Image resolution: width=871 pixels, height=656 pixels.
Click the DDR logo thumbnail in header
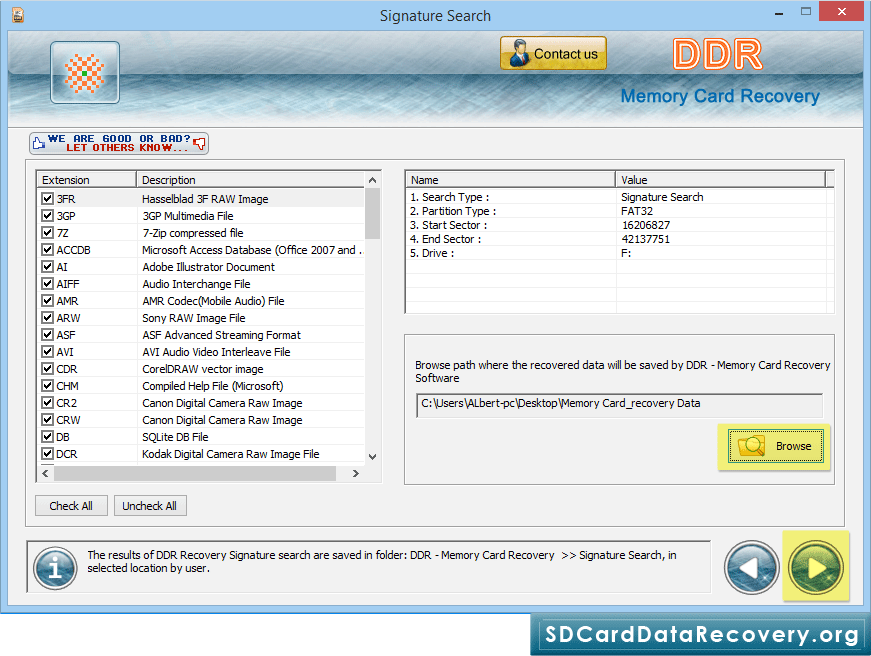[85, 72]
